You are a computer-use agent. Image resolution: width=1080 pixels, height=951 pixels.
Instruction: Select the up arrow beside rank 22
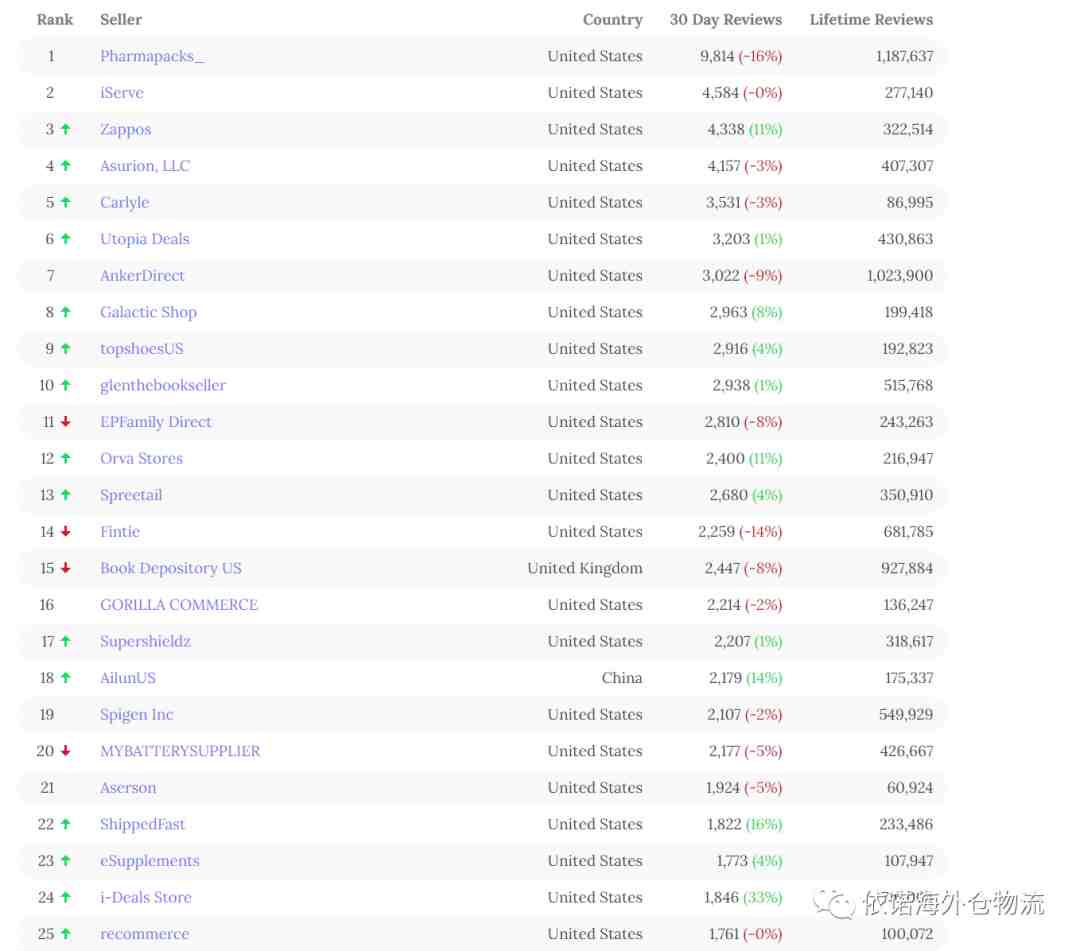(x=65, y=824)
